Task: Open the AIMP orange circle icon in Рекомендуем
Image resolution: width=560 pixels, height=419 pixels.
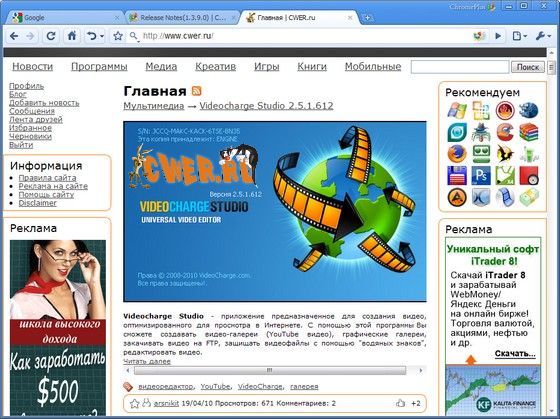Action: point(457,198)
